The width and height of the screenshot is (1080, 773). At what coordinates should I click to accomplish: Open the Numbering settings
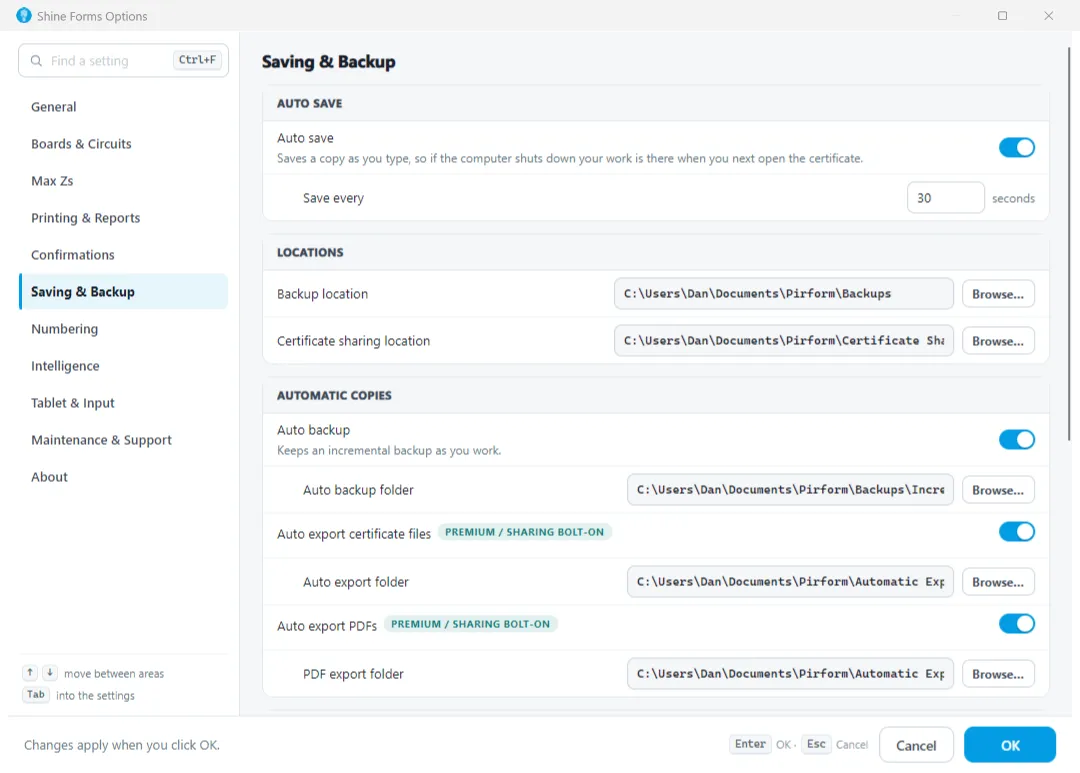click(123, 329)
